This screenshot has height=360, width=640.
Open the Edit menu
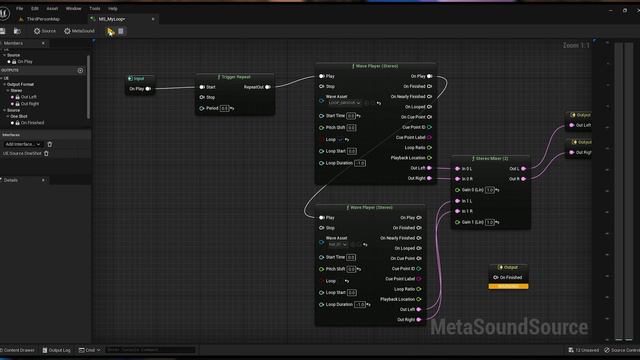click(35, 9)
